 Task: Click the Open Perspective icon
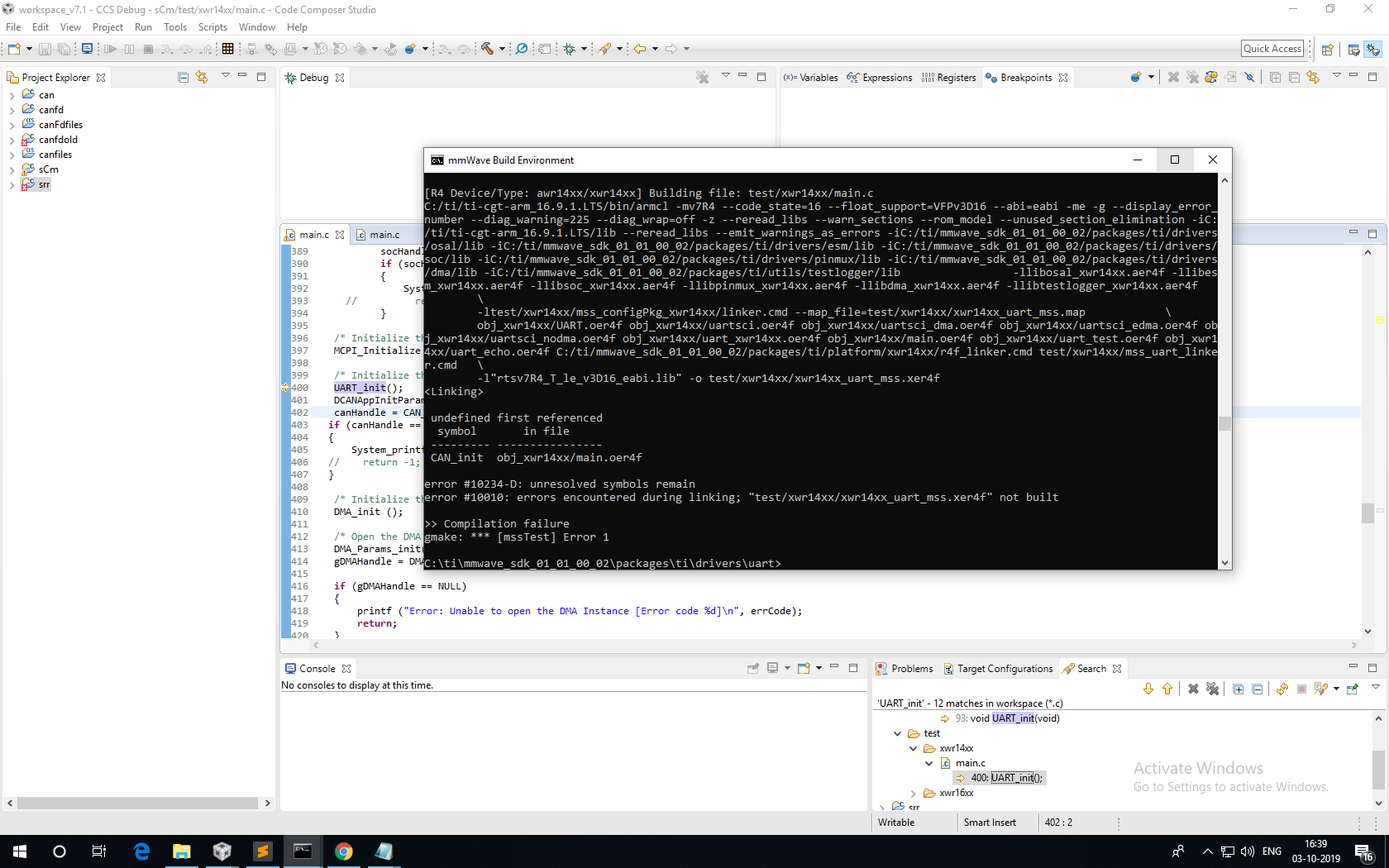point(1328,50)
